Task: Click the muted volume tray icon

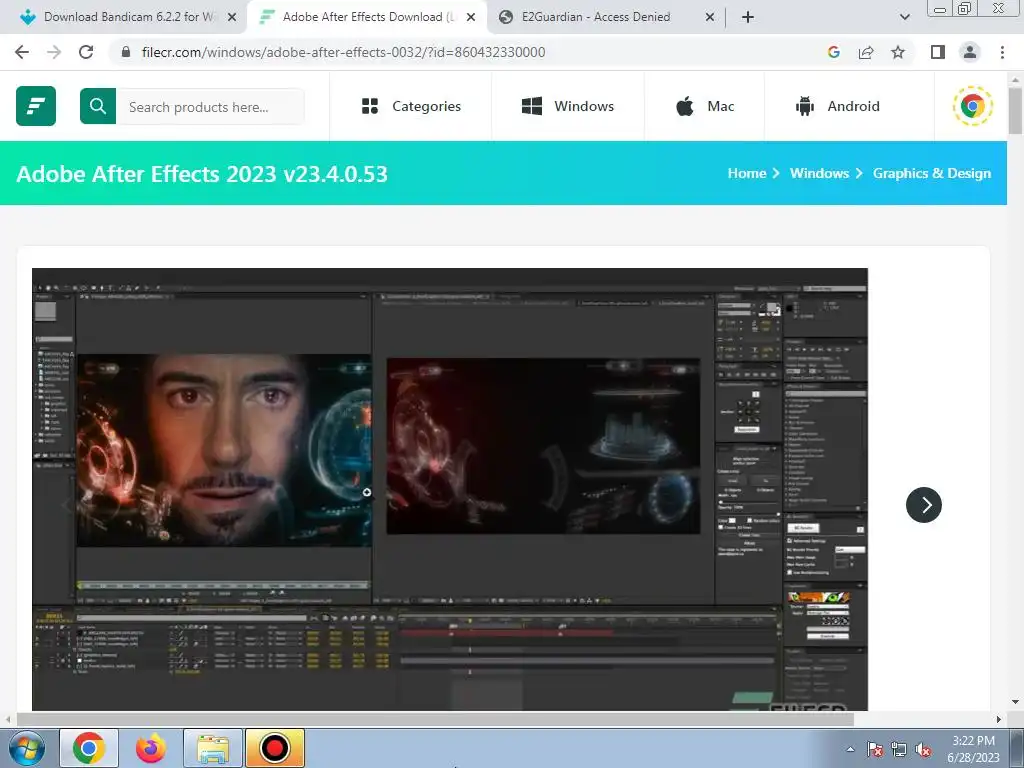Action: [x=923, y=750]
